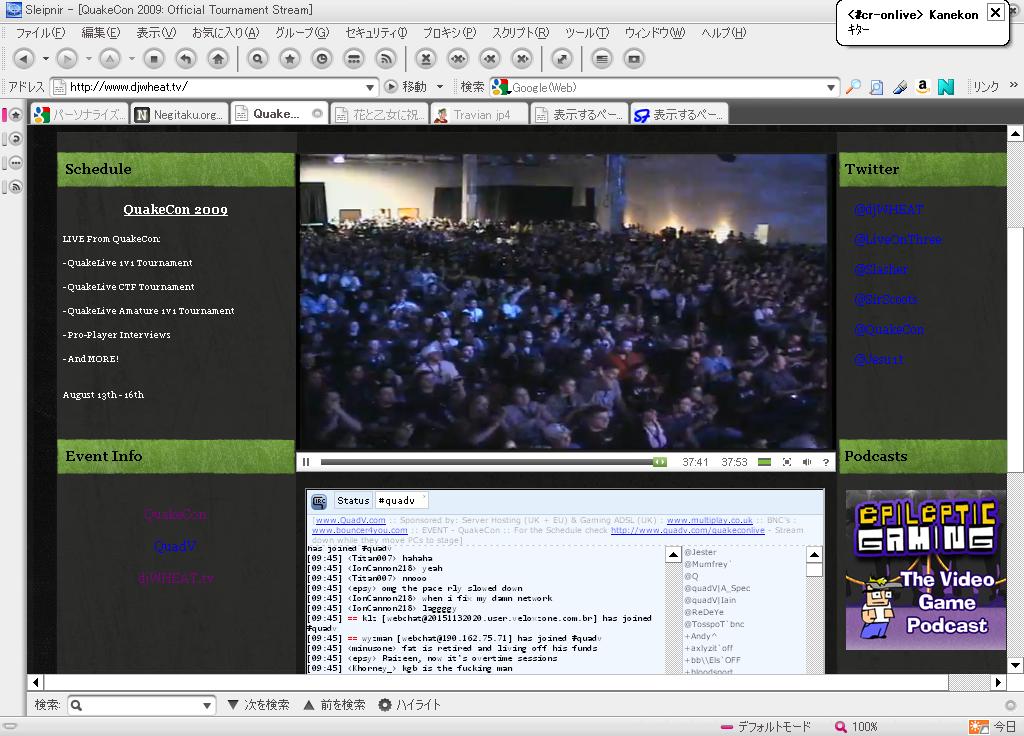The height and width of the screenshot is (736, 1024).
Task: Open the IRC icon in the webchat
Action: point(319,501)
